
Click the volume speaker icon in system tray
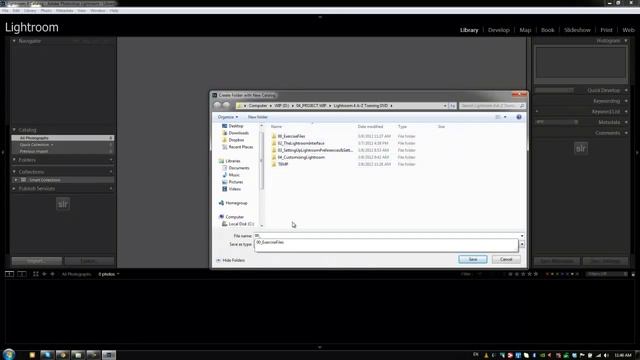click(x=606, y=355)
